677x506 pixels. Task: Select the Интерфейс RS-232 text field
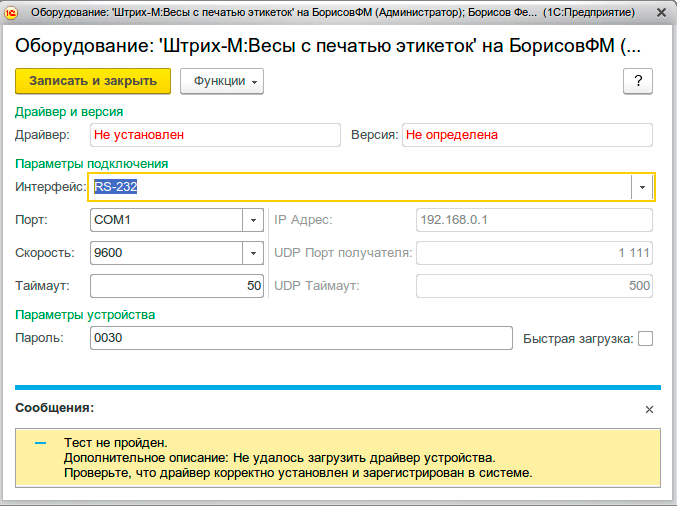(x=360, y=187)
